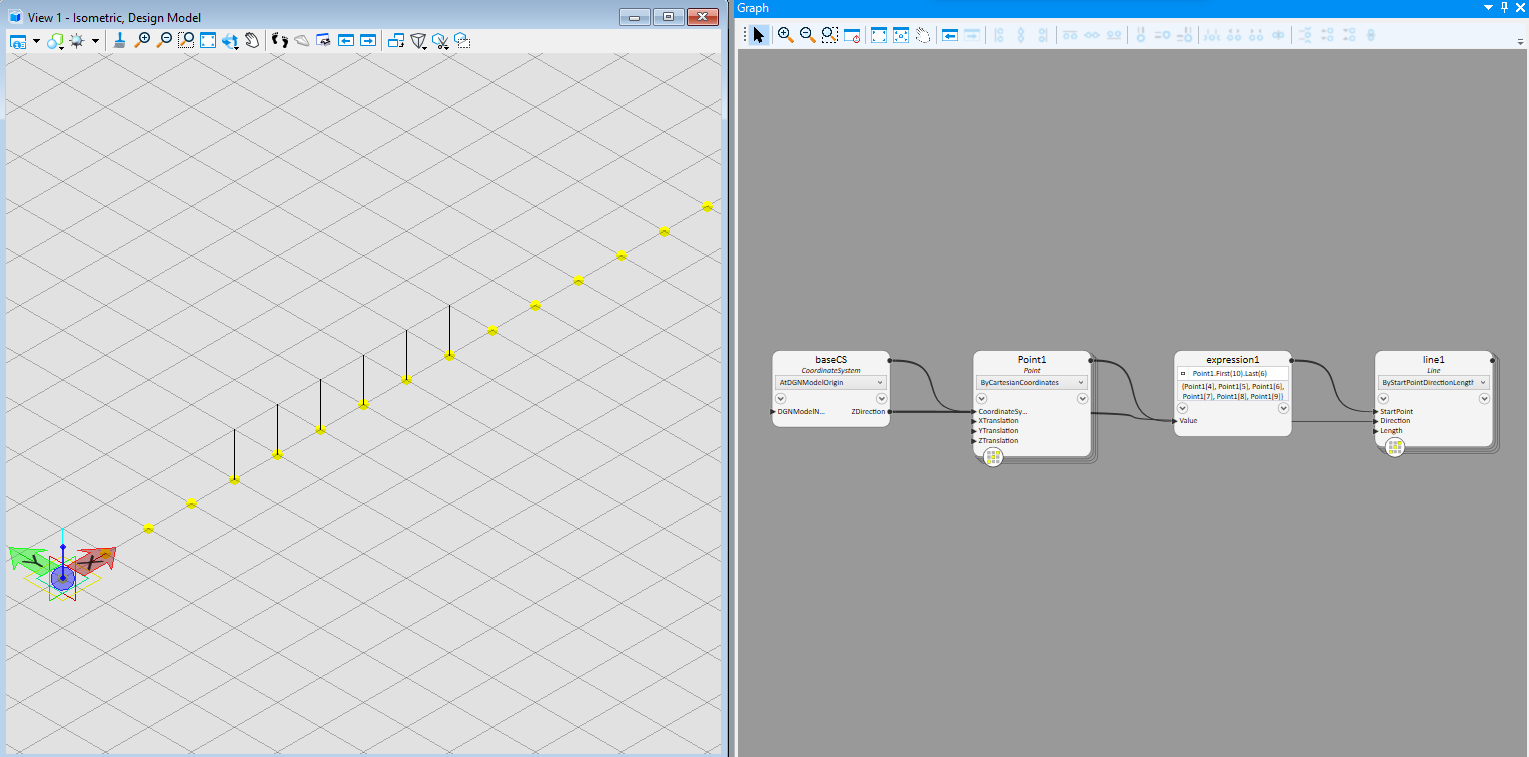Click Value input port on expression1
The image size is (1529, 757).
1175,421
